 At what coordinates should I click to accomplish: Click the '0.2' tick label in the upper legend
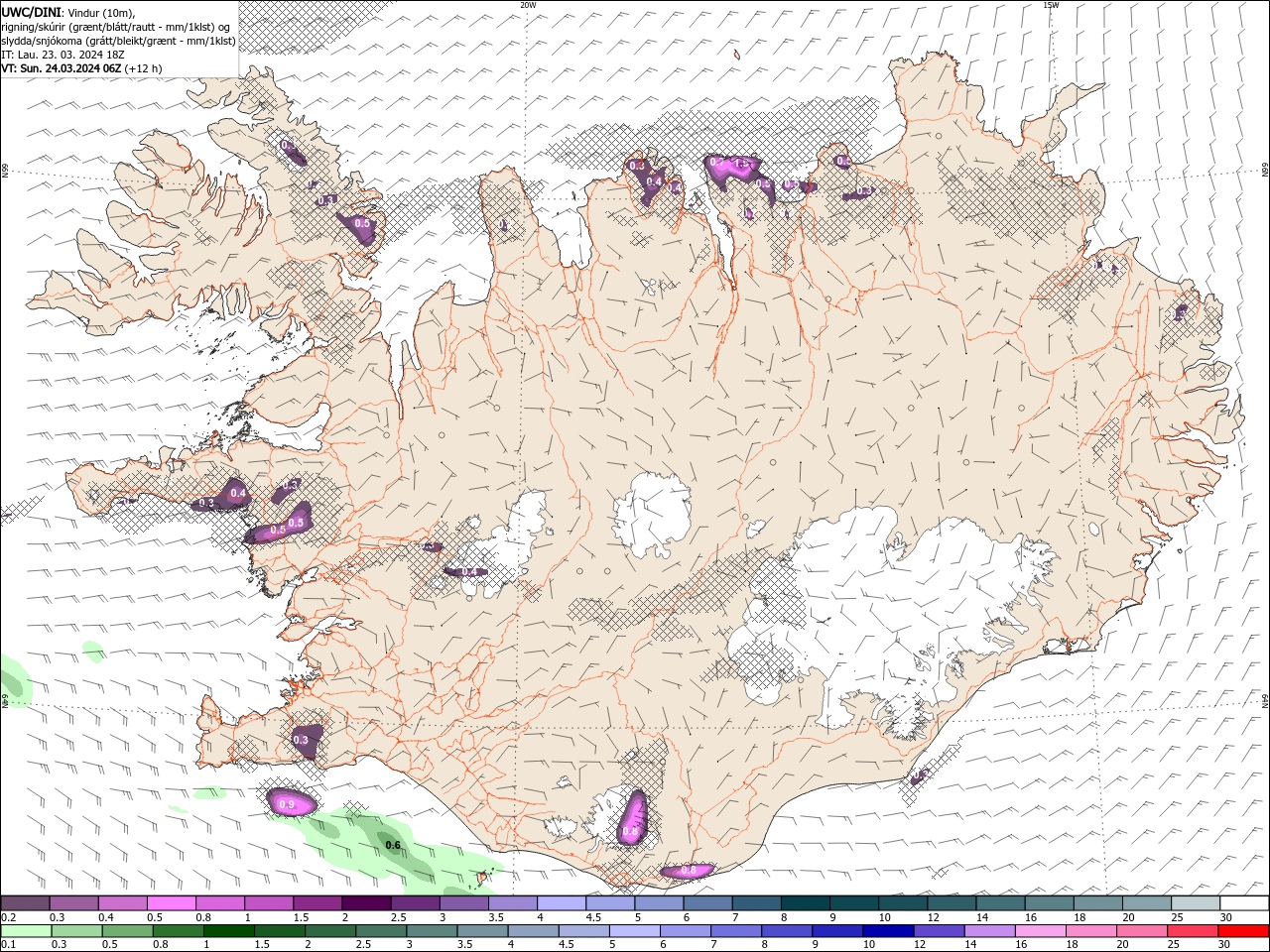click(8, 917)
